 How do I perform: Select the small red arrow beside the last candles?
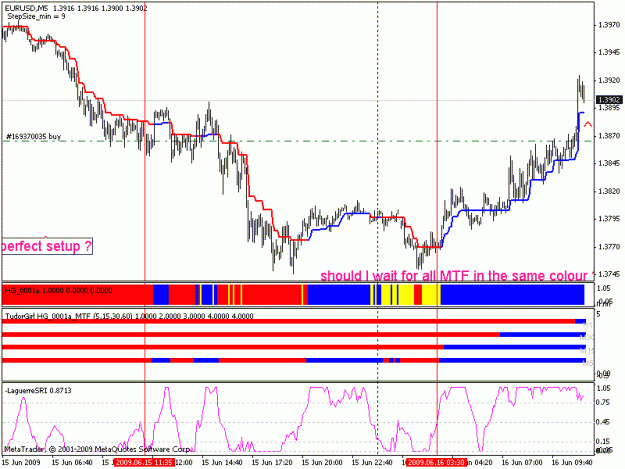588,125
